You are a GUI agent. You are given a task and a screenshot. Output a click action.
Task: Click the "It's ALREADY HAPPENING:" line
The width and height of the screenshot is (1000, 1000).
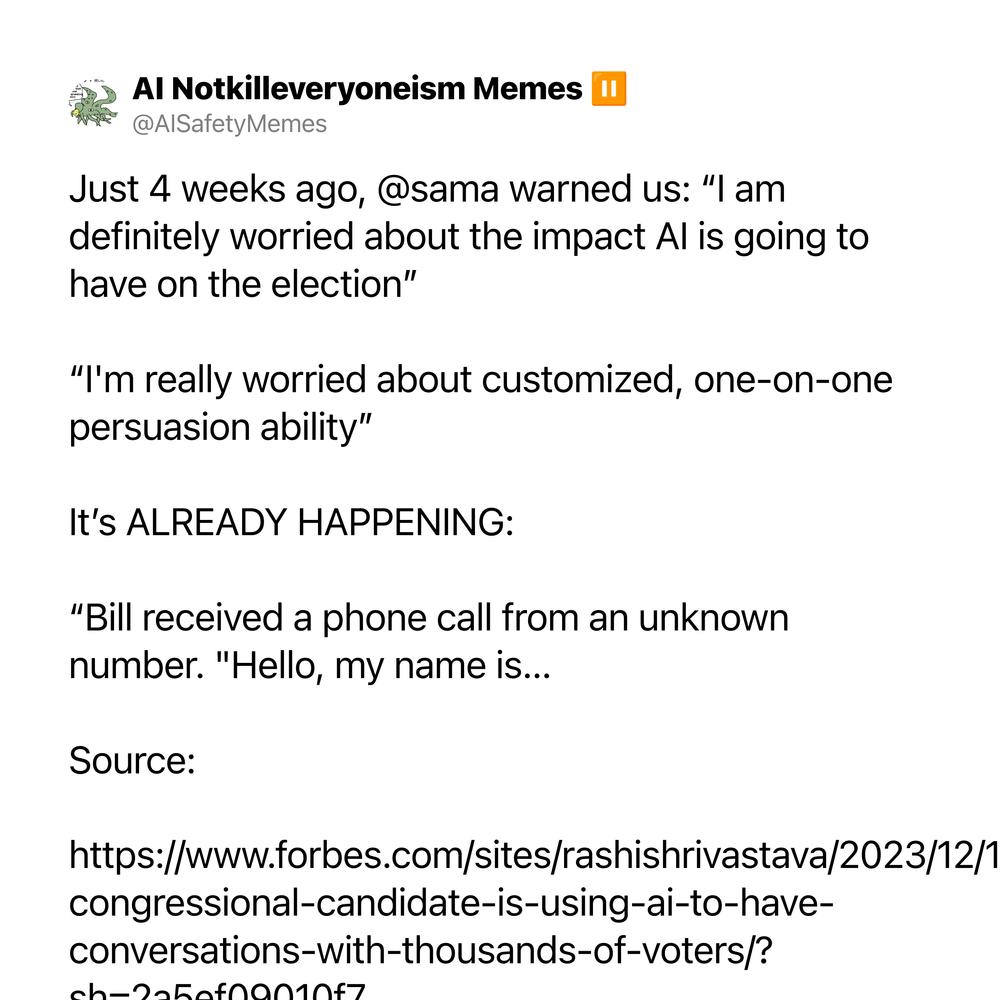tap(291, 522)
